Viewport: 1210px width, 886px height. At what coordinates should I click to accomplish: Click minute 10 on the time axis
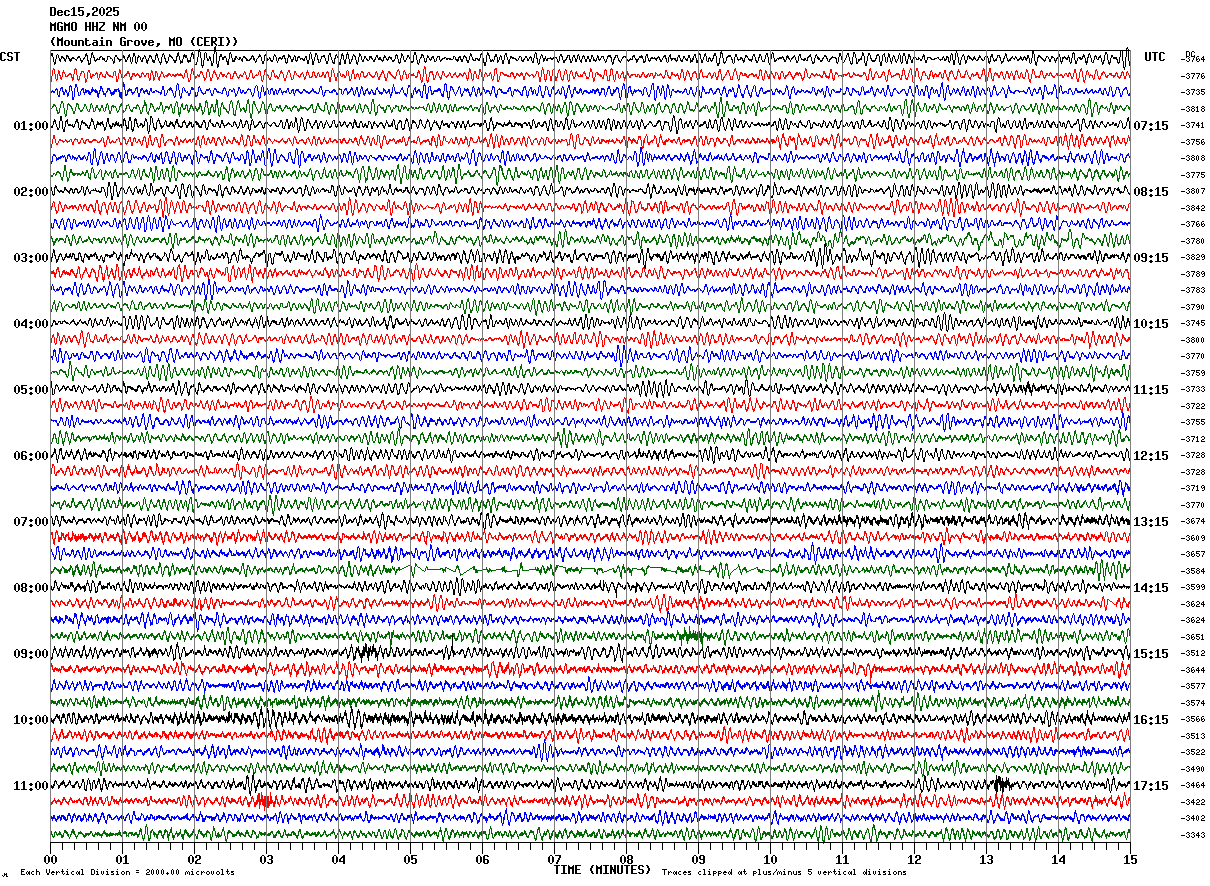pos(770,859)
